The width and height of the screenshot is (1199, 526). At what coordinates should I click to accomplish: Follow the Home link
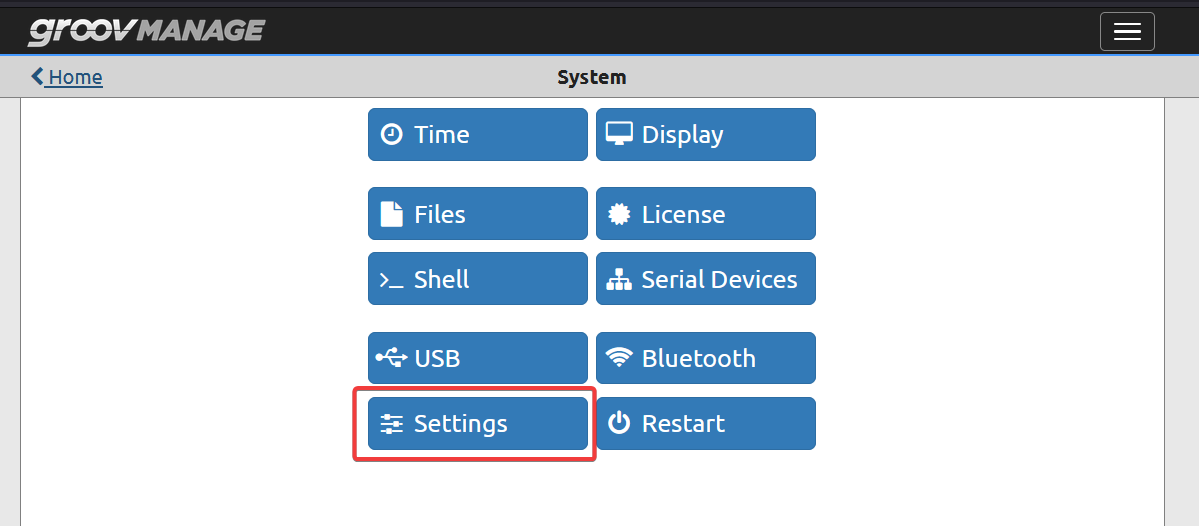click(76, 77)
